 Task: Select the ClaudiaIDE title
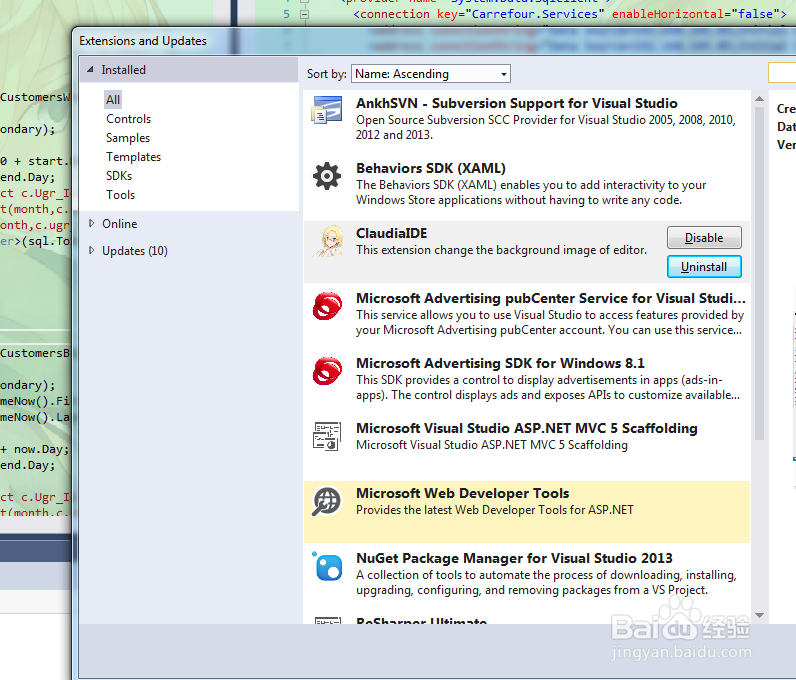click(x=391, y=233)
